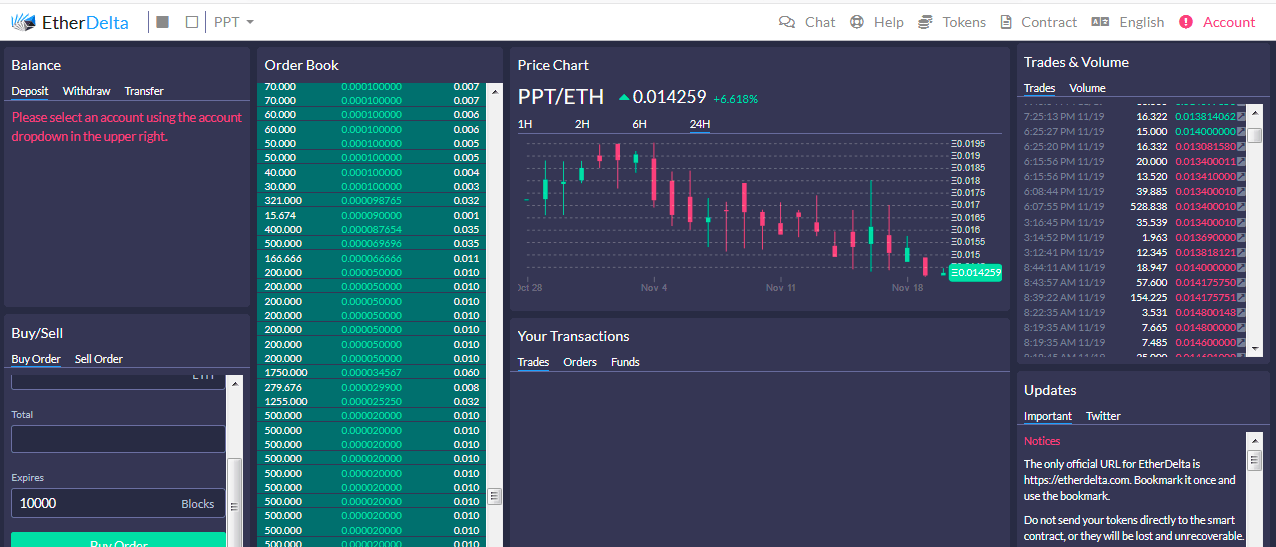Select the Withdraw tab in Balance
The height and width of the screenshot is (547, 1276).
pyautogui.click(x=87, y=91)
